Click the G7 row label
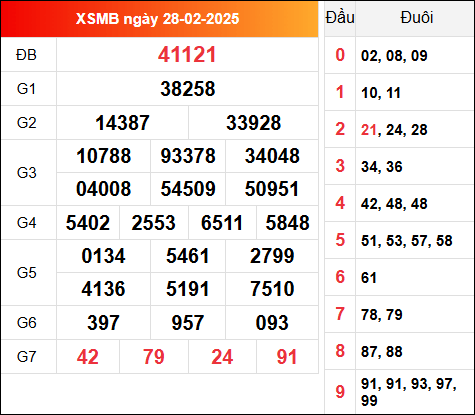The image size is (475, 415). [26, 357]
